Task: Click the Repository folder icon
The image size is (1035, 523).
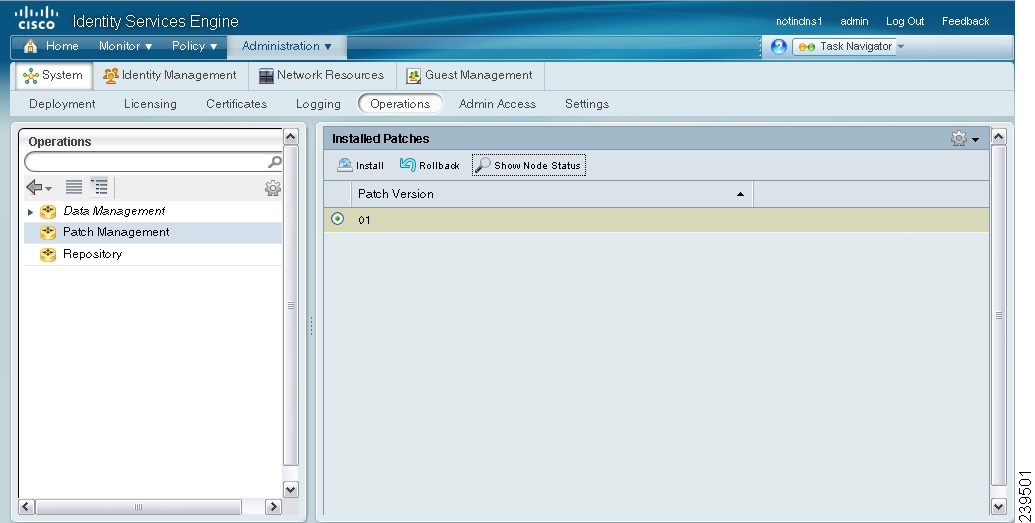Action: [x=48, y=254]
